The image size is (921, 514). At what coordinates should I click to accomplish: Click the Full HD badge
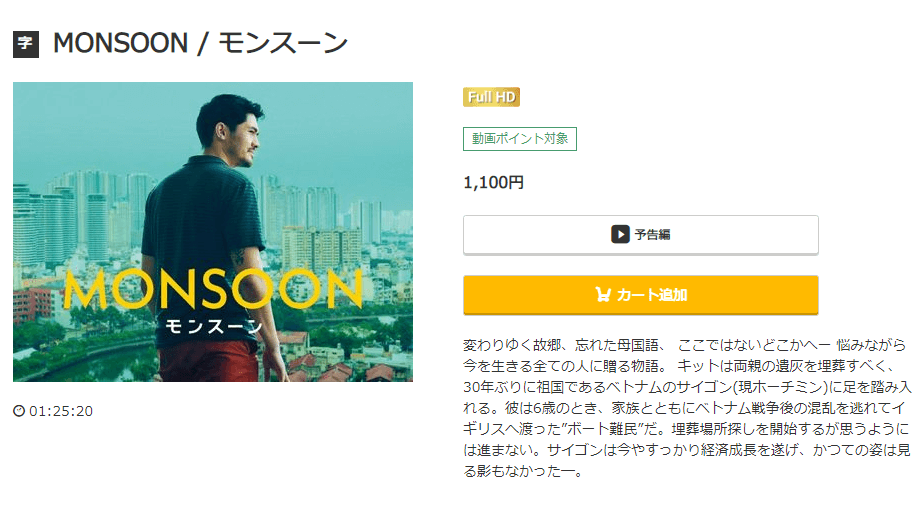click(x=491, y=97)
